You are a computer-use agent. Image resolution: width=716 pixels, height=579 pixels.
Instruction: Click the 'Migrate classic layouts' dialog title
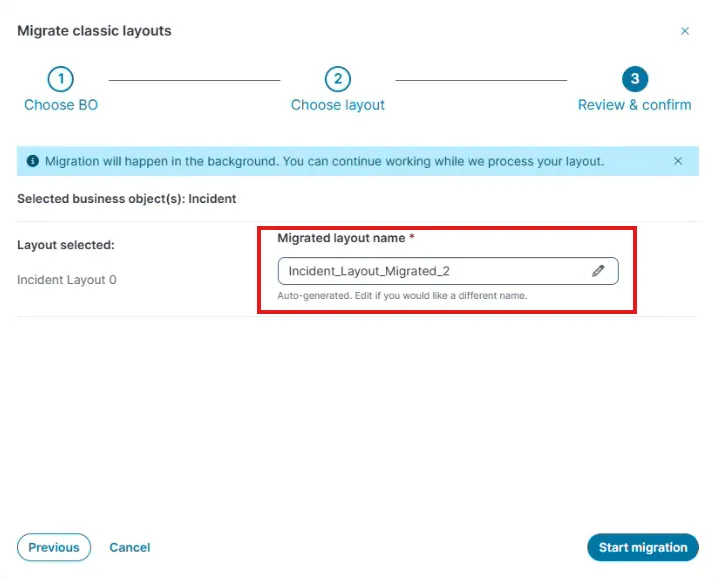click(94, 31)
